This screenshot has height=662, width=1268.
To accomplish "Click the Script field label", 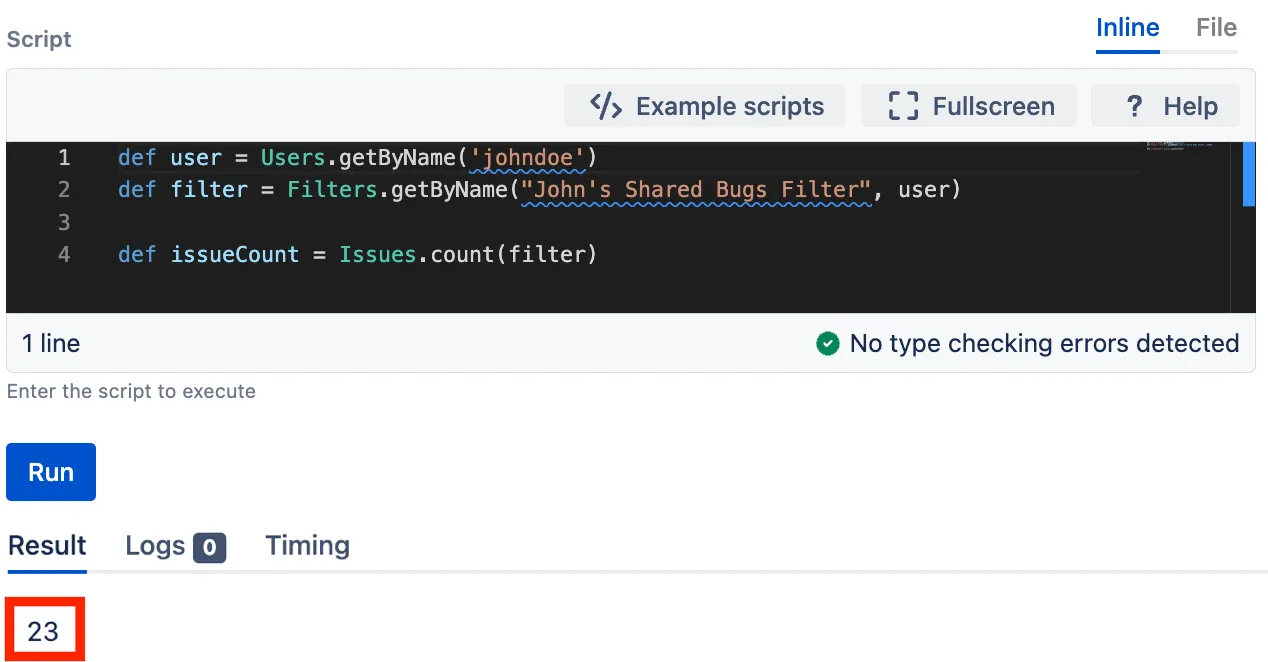I will [x=39, y=40].
